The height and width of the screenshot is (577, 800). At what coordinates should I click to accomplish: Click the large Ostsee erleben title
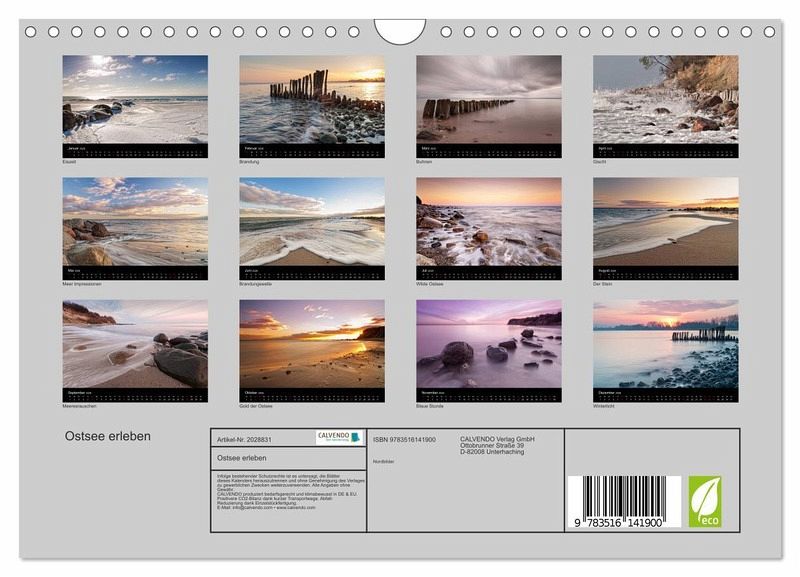click(x=108, y=436)
